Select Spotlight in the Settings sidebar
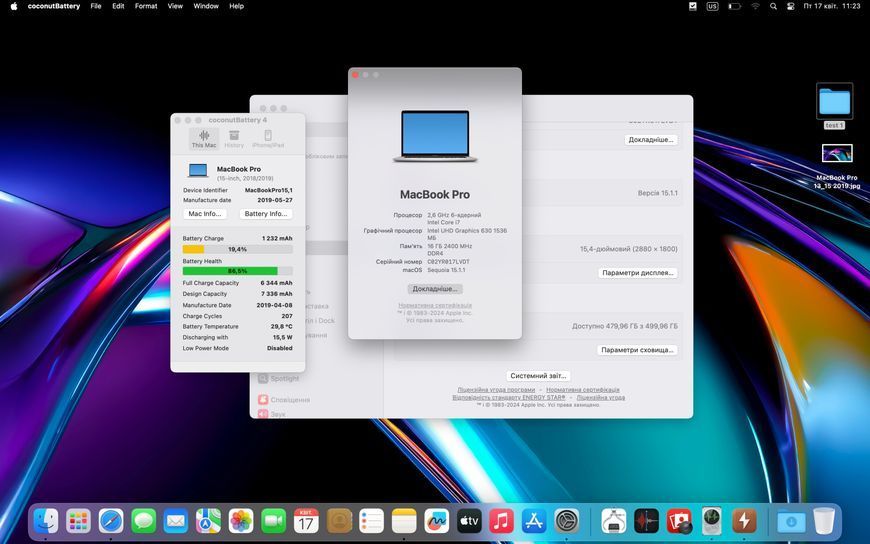870x544 pixels. coord(279,379)
